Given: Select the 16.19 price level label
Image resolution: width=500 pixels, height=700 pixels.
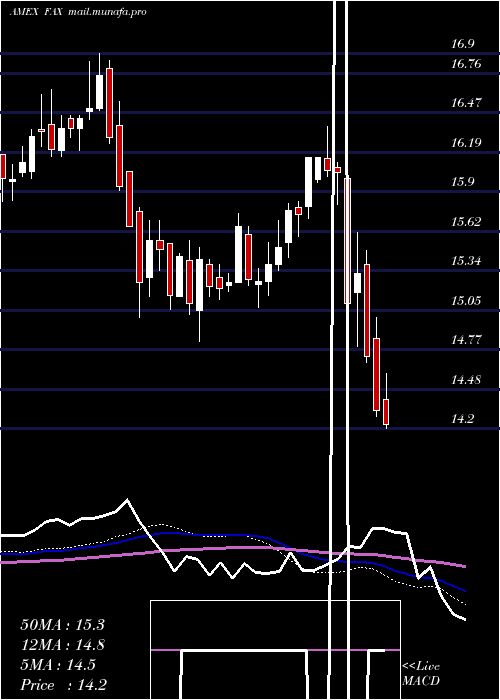Looking at the screenshot, I should [x=466, y=143].
